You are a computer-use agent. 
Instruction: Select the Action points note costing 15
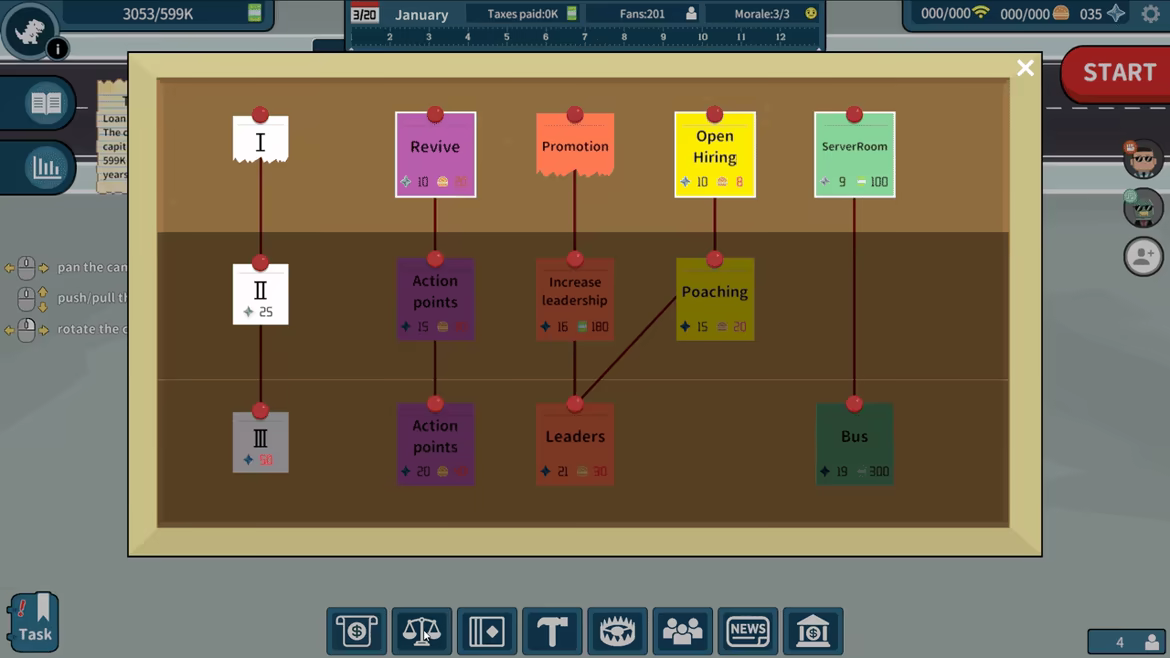pyautogui.click(x=436, y=299)
